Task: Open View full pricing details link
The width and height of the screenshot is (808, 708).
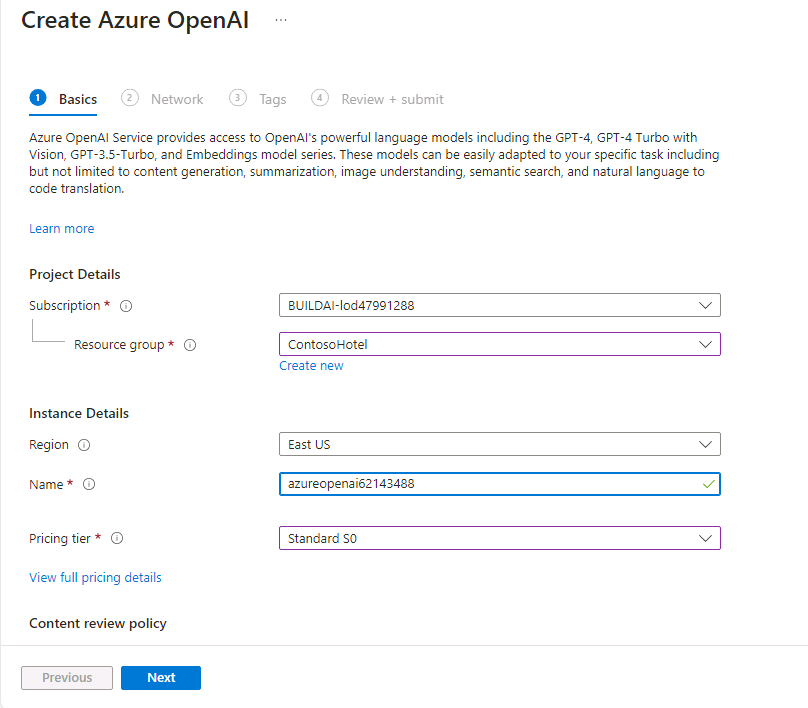Action: [95, 578]
